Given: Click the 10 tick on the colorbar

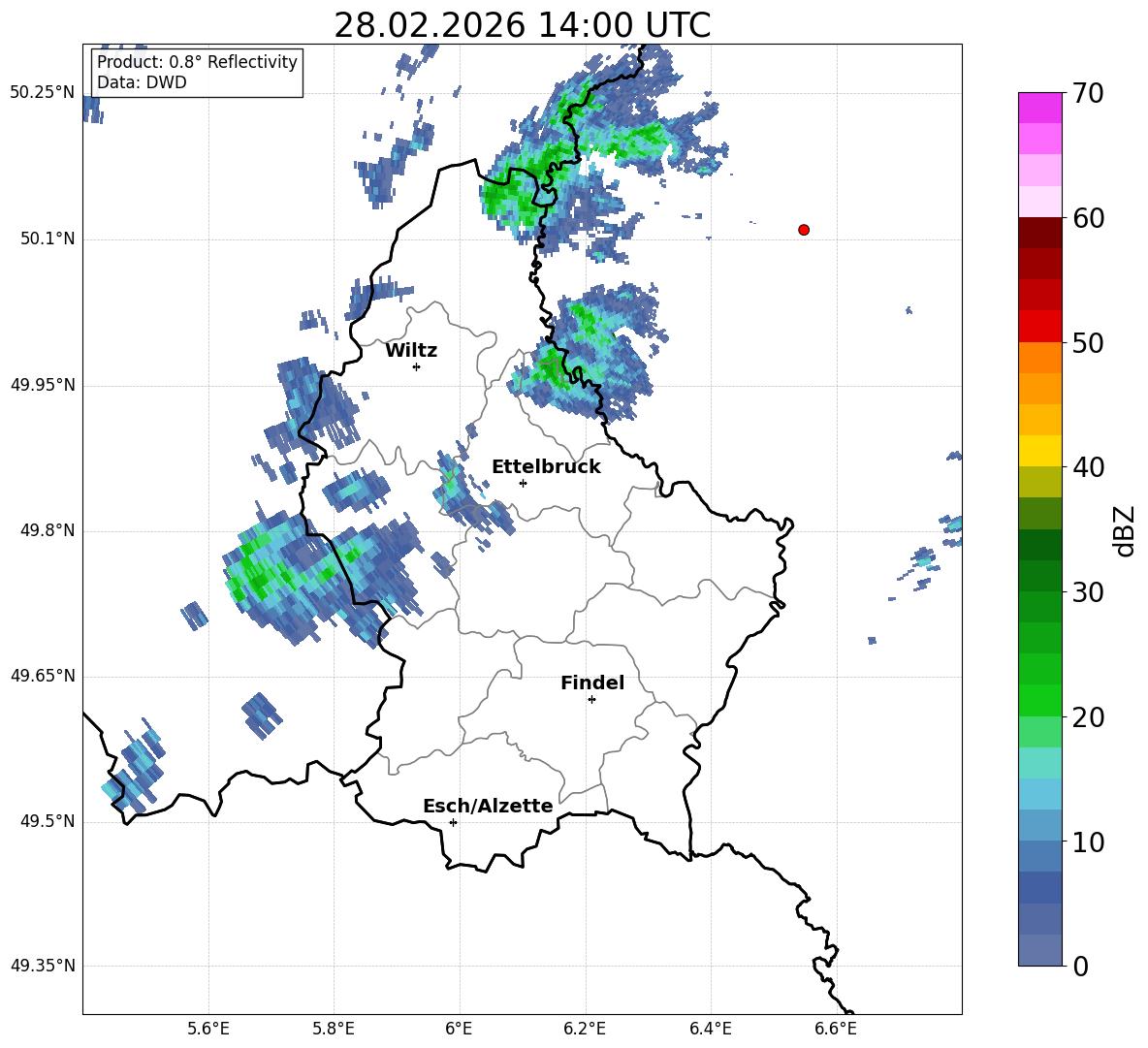Looking at the screenshot, I should (1089, 842).
